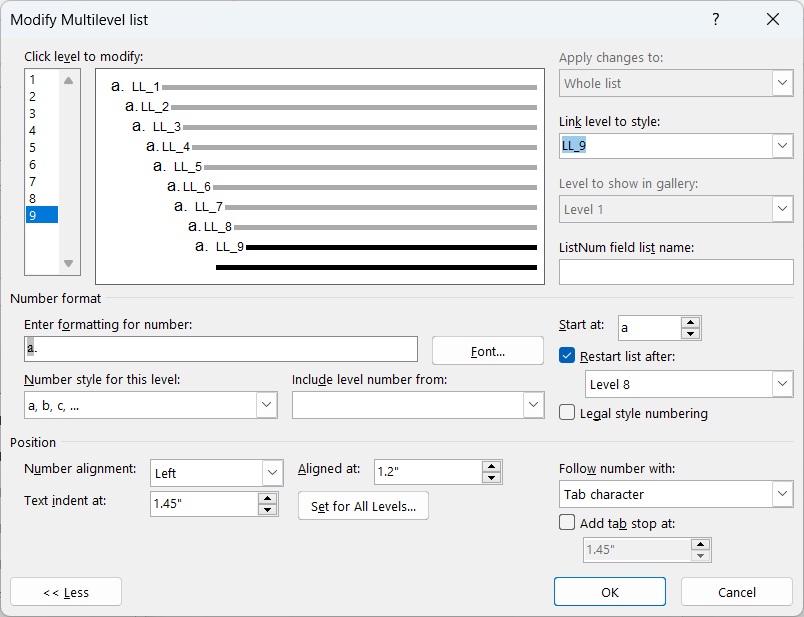Image resolution: width=804 pixels, height=617 pixels.
Task: Collapse the dialog with the Less button
Action: (x=66, y=592)
